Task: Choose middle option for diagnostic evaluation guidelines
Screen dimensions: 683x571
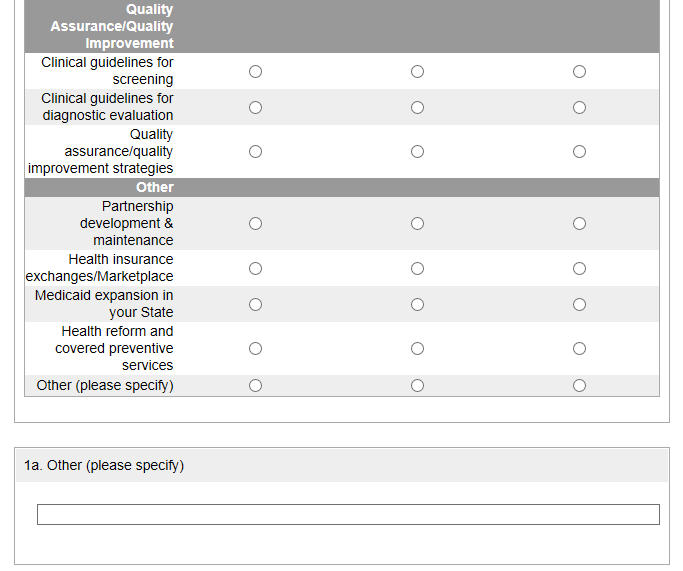Action: click(x=417, y=107)
